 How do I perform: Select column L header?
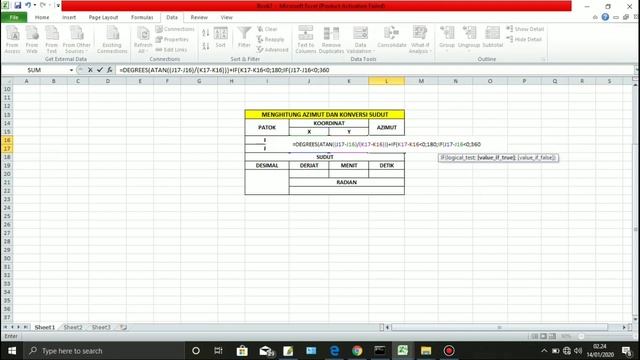[x=387, y=81]
